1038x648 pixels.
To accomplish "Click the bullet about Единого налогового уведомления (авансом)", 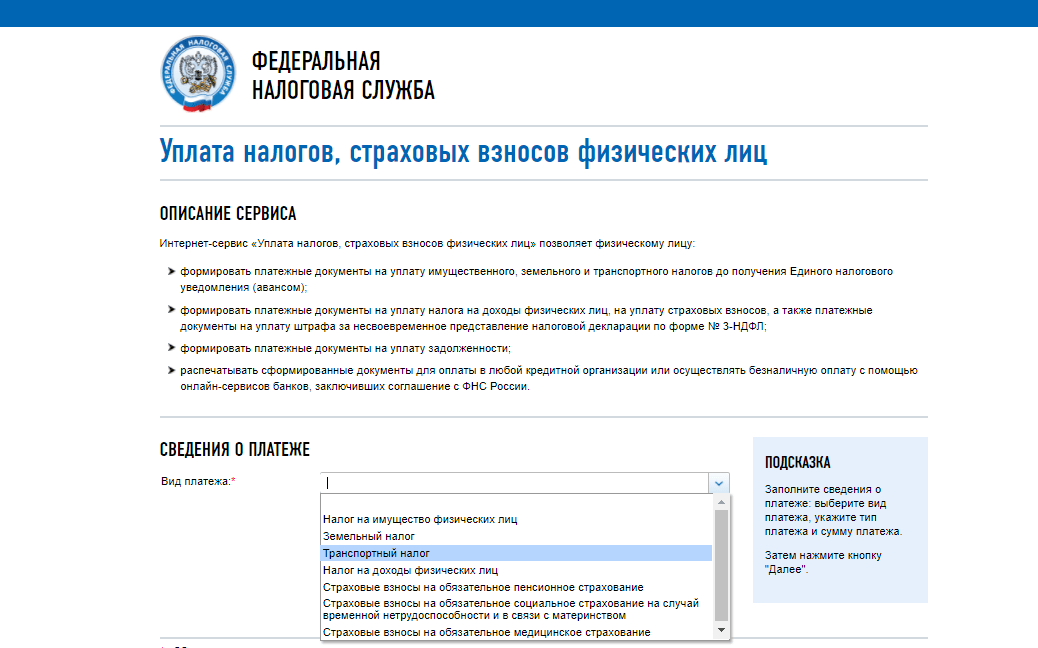I will tap(536, 279).
